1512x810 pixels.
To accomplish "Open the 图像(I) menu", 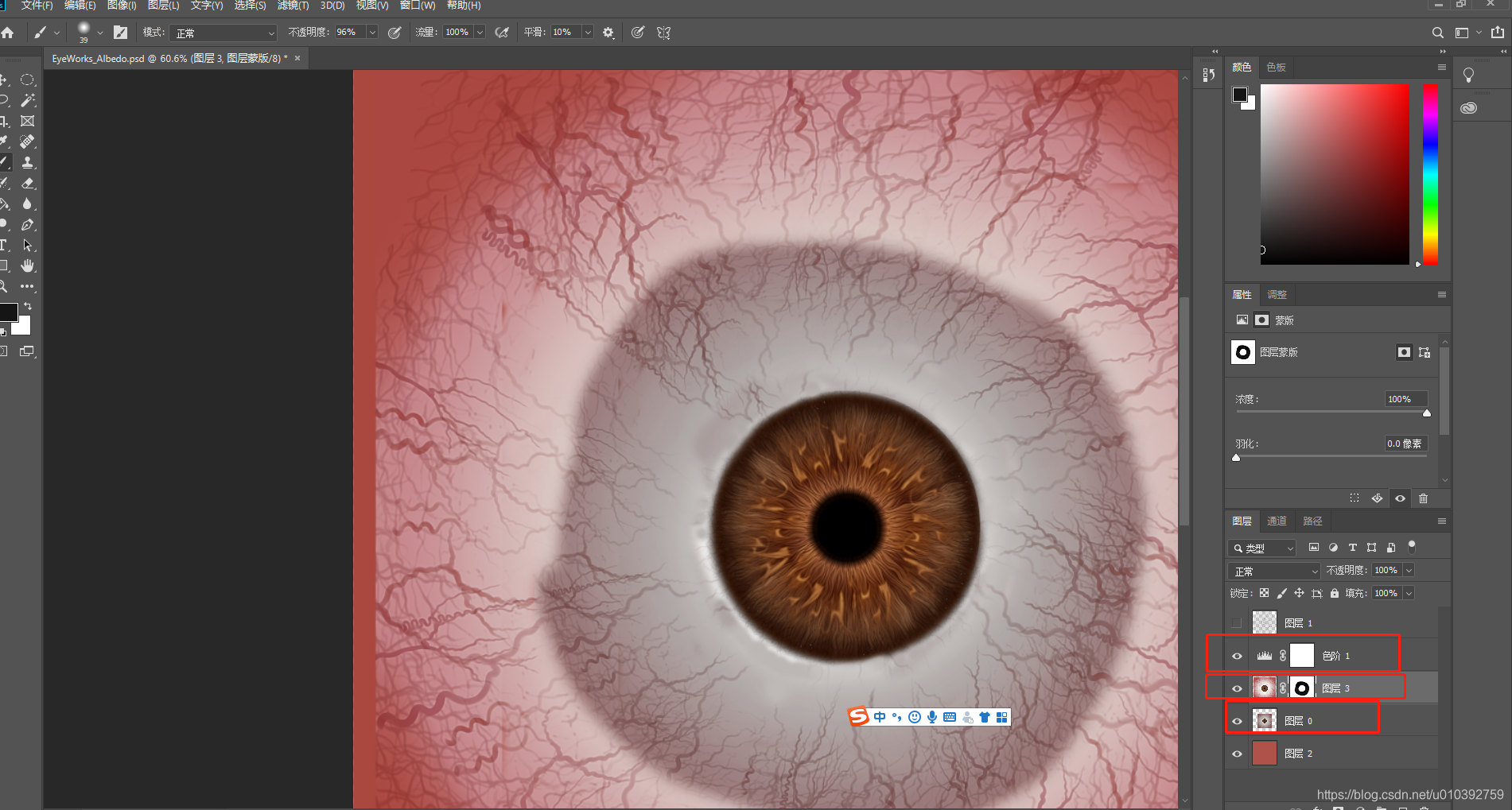I will [x=122, y=6].
